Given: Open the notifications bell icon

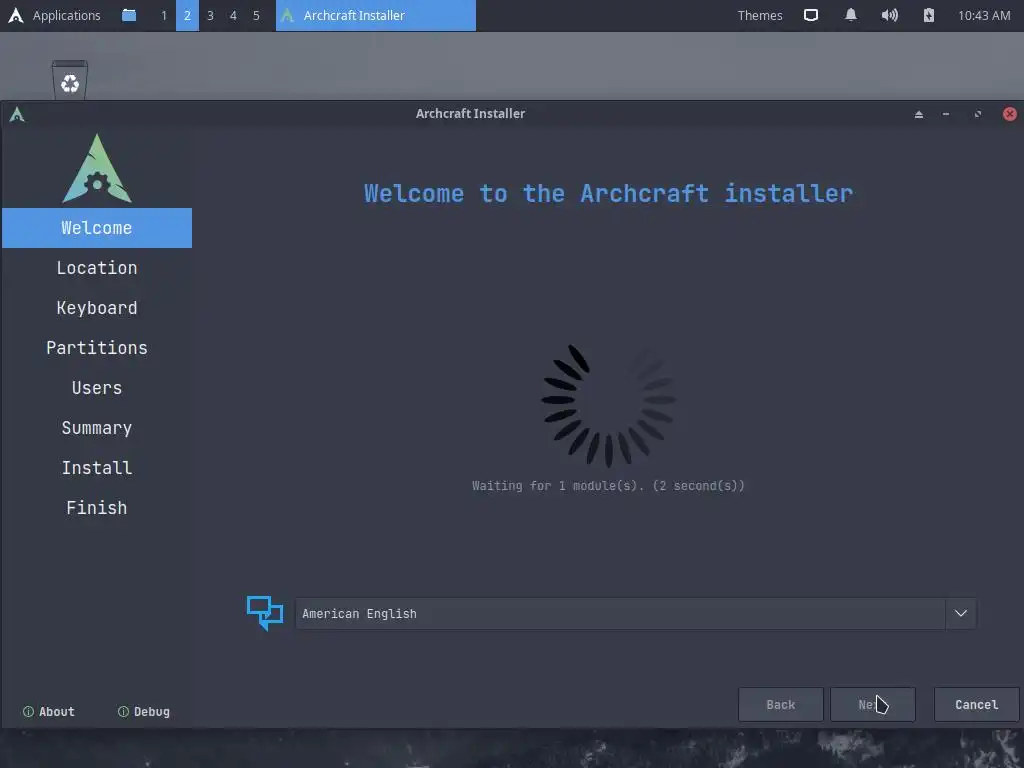Looking at the screenshot, I should 850,15.
